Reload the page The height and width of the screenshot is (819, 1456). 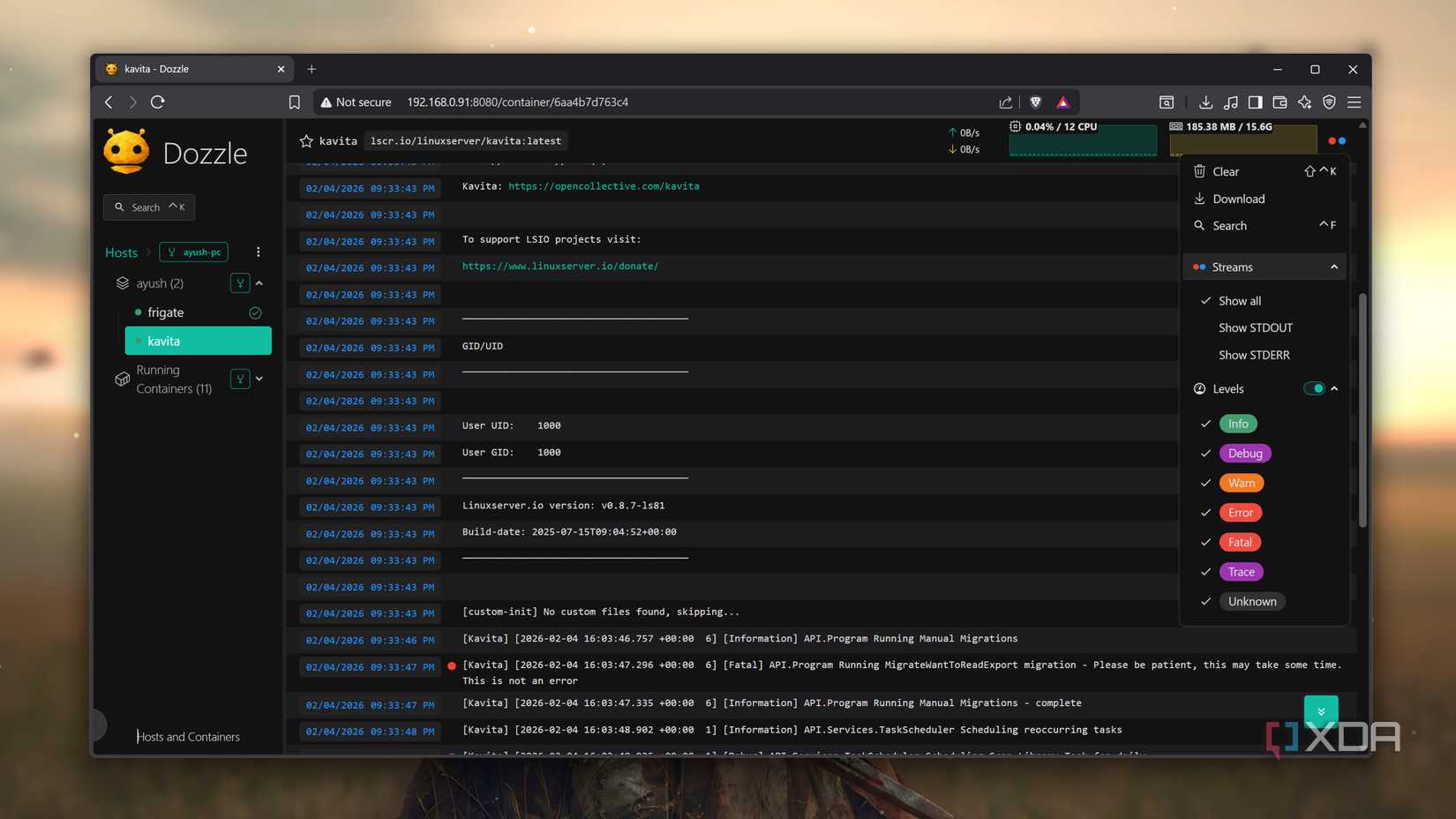pyautogui.click(x=158, y=102)
